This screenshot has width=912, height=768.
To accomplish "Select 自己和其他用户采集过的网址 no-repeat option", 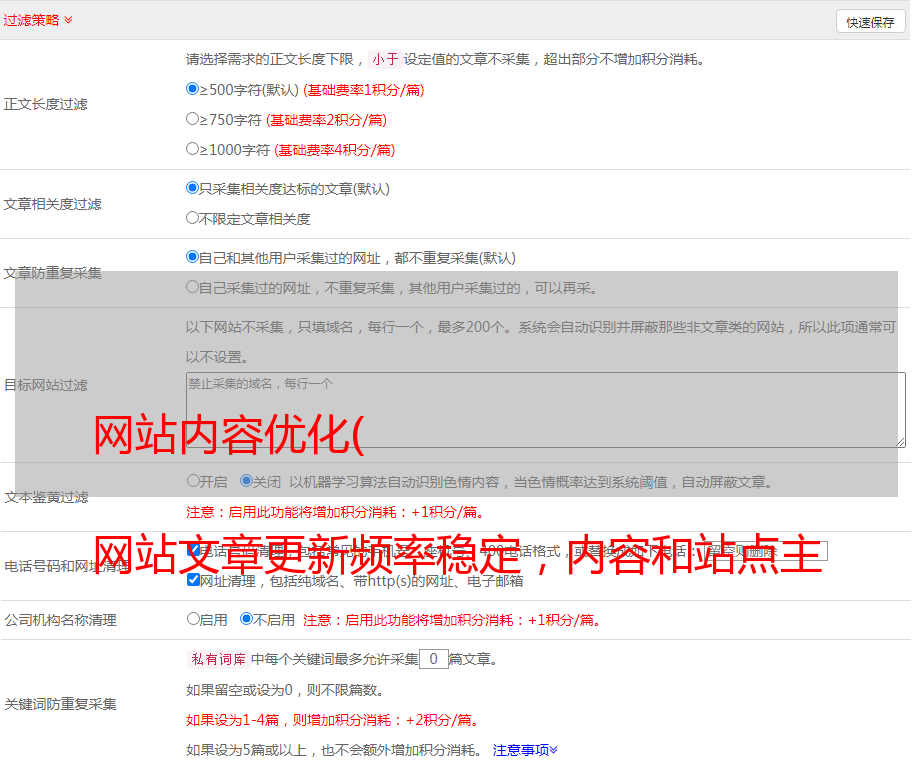I will tap(193, 257).
